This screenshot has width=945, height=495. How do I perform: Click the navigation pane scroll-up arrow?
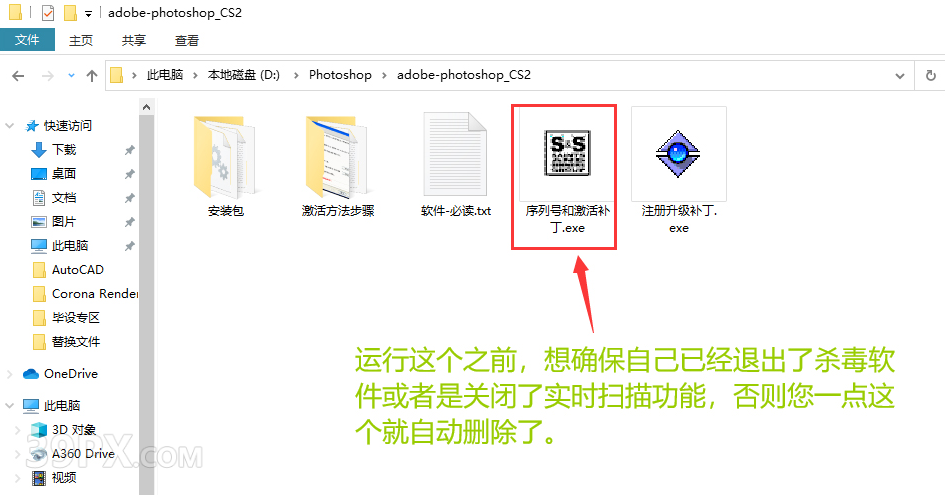(146, 107)
